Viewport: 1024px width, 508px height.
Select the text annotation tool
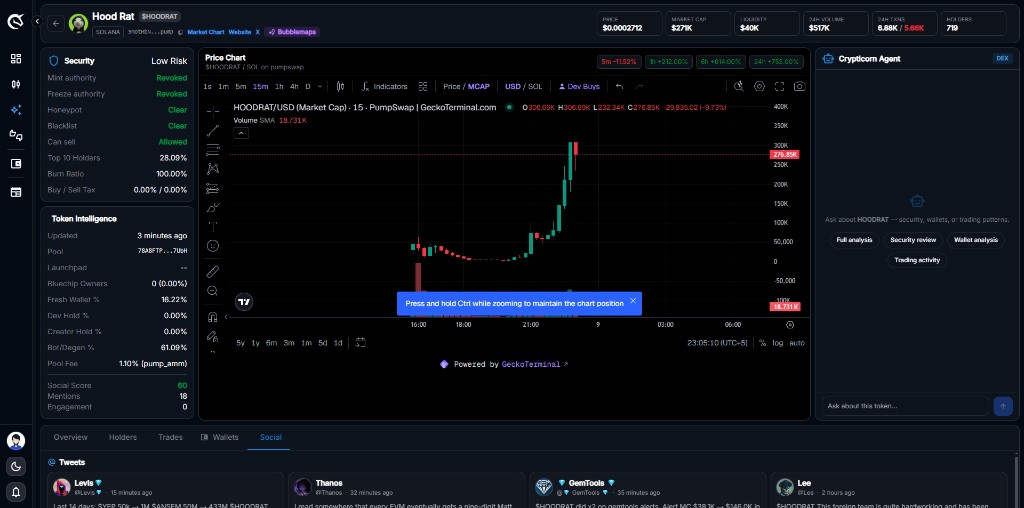(x=213, y=227)
